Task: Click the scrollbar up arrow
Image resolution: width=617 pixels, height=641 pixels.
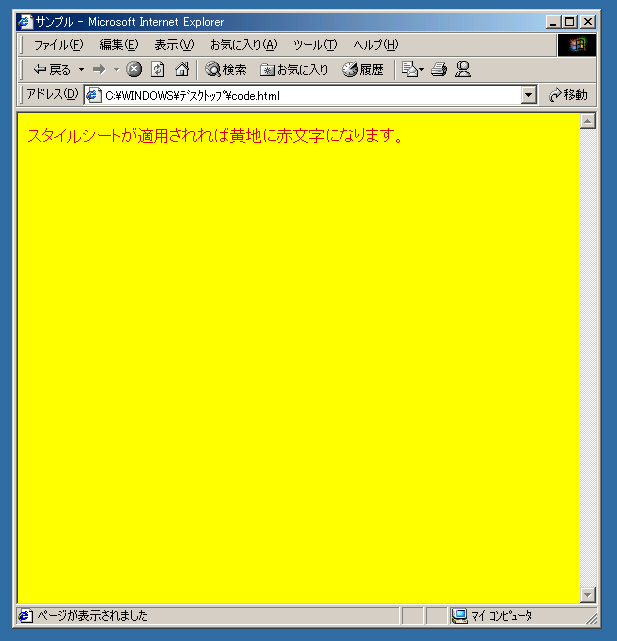Action: (588, 121)
